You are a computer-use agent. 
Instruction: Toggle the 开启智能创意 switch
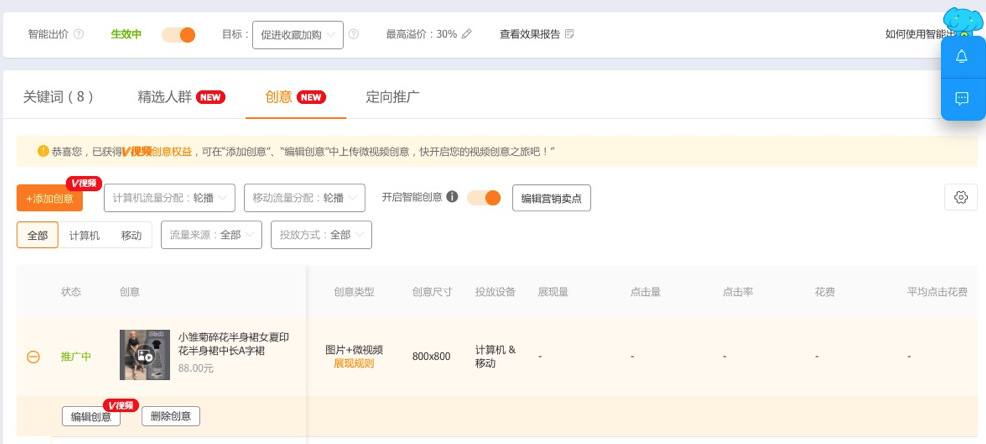point(484,197)
